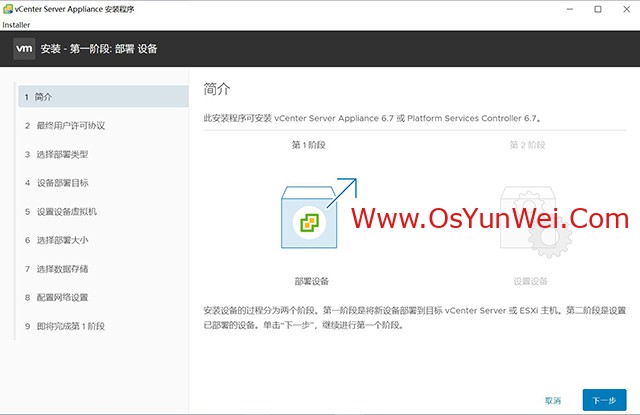
Task: Click the greyed Stage 2 setup gear icon
Action: (x=536, y=222)
